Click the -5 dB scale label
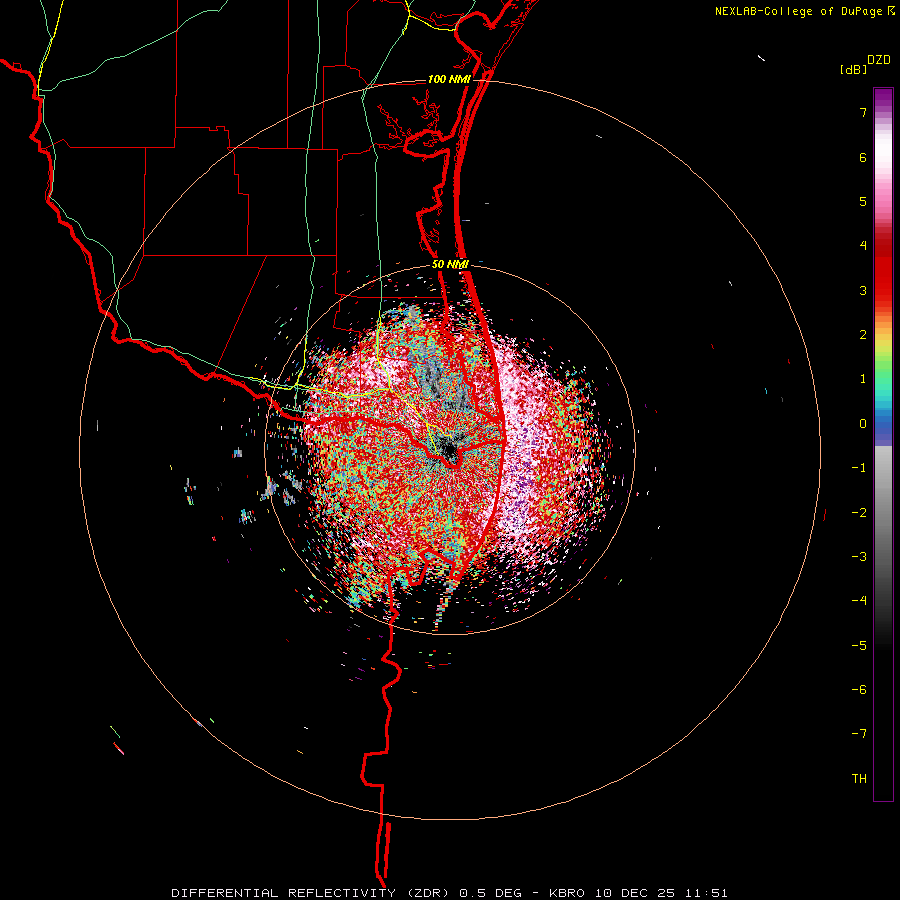 pyautogui.click(x=859, y=645)
